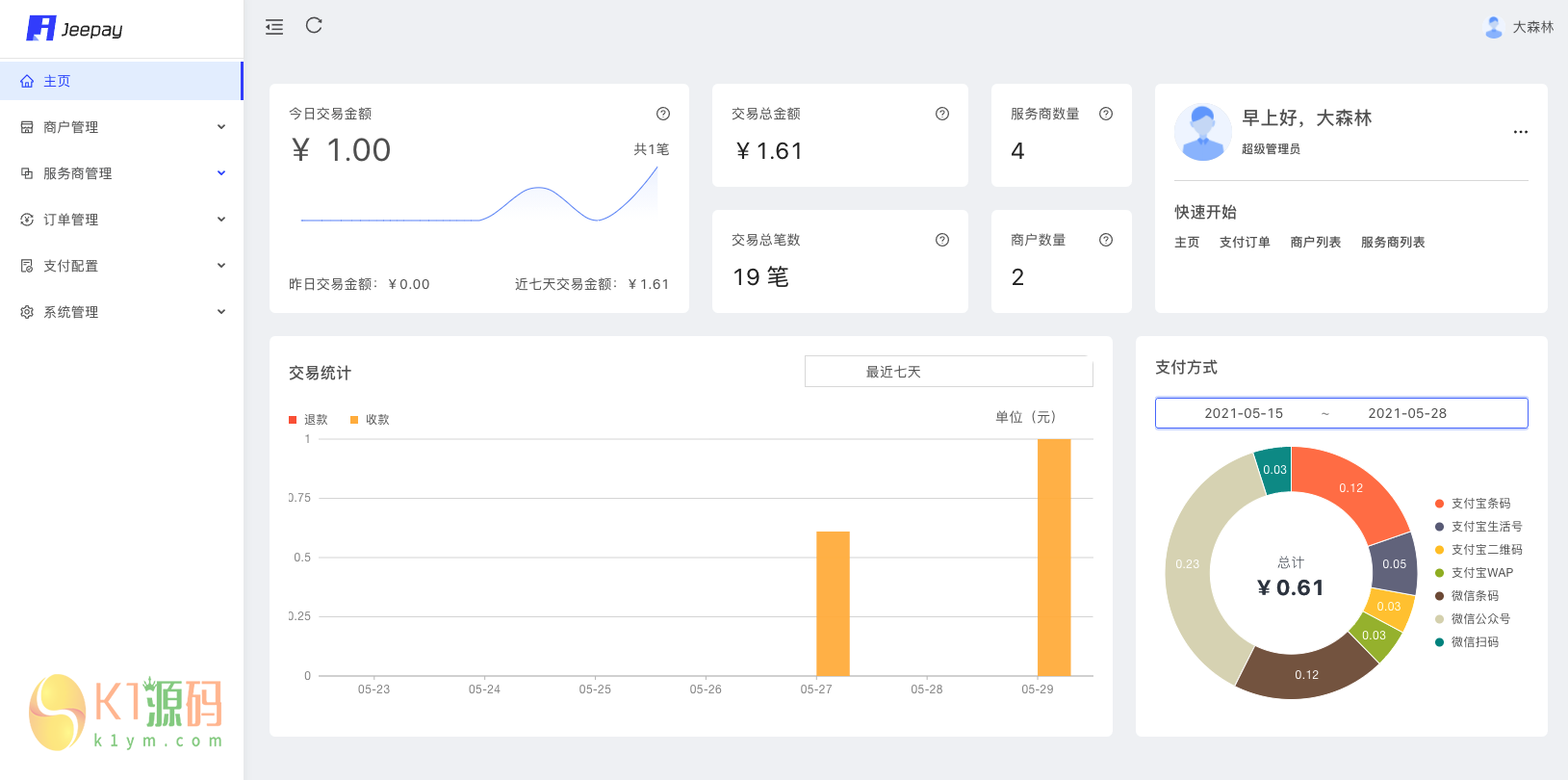The height and width of the screenshot is (780, 1568).
Task: Show help tooltip for 服务商数量
Action: [x=1106, y=114]
